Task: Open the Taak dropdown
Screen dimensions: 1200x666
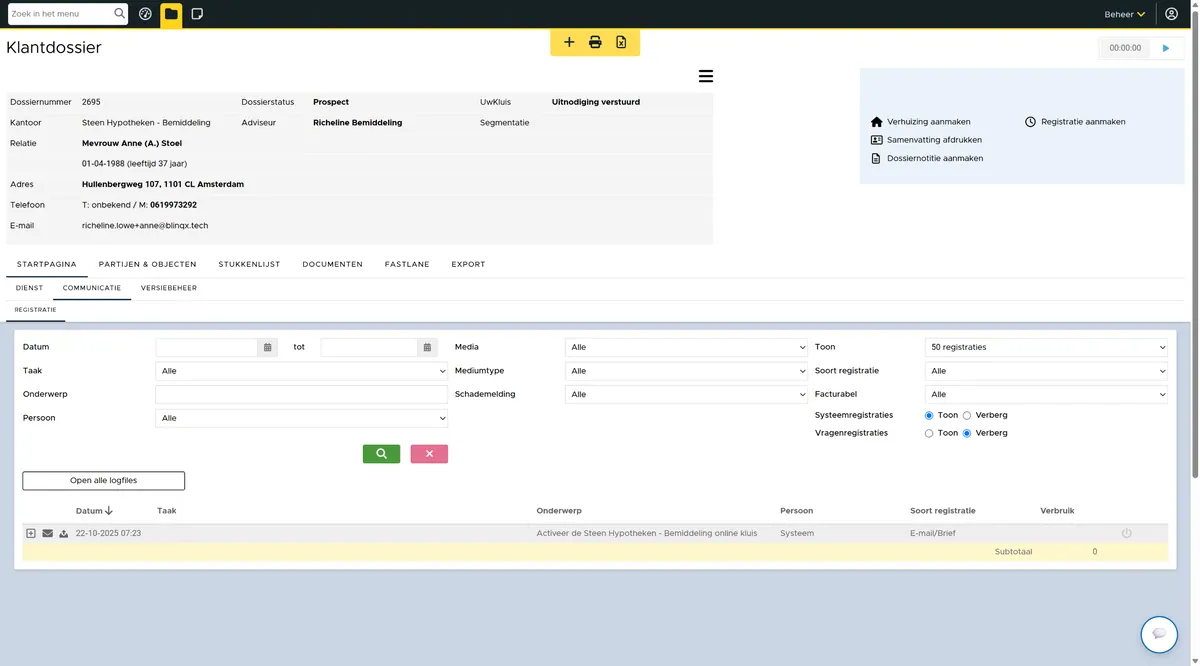Action: pos(301,371)
